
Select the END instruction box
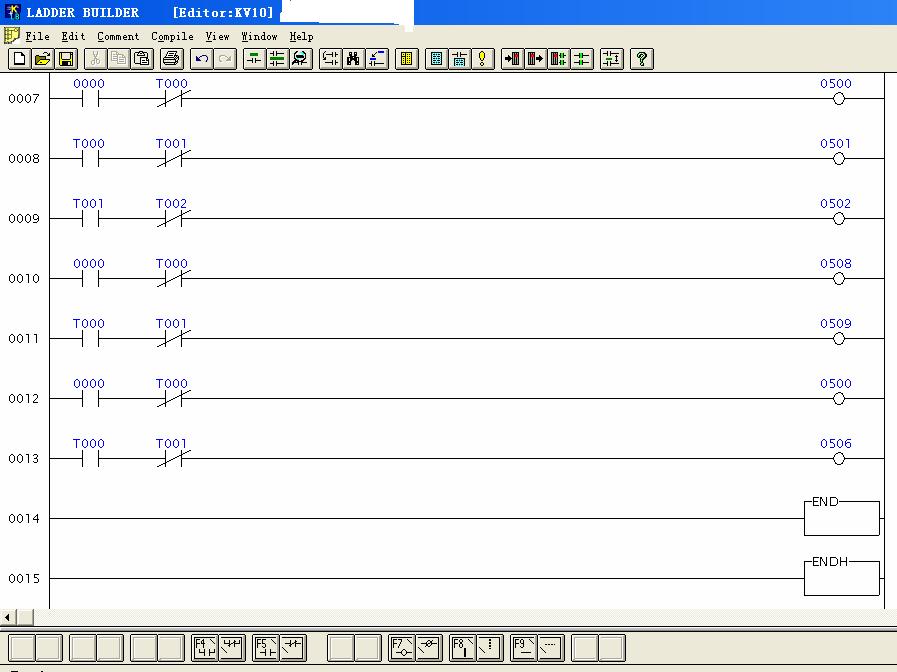coord(842,516)
